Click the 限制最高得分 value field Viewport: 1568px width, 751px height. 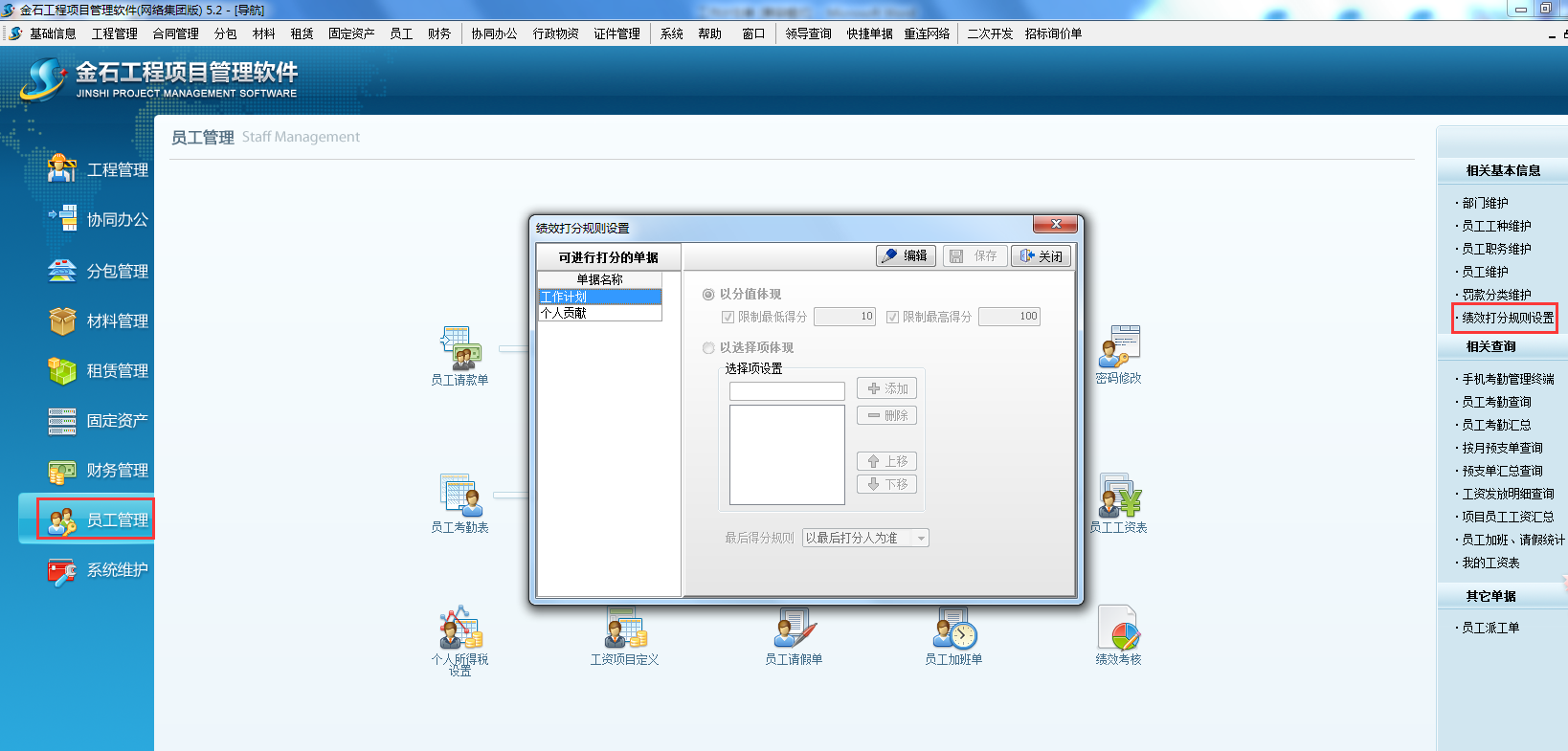pos(1009,317)
